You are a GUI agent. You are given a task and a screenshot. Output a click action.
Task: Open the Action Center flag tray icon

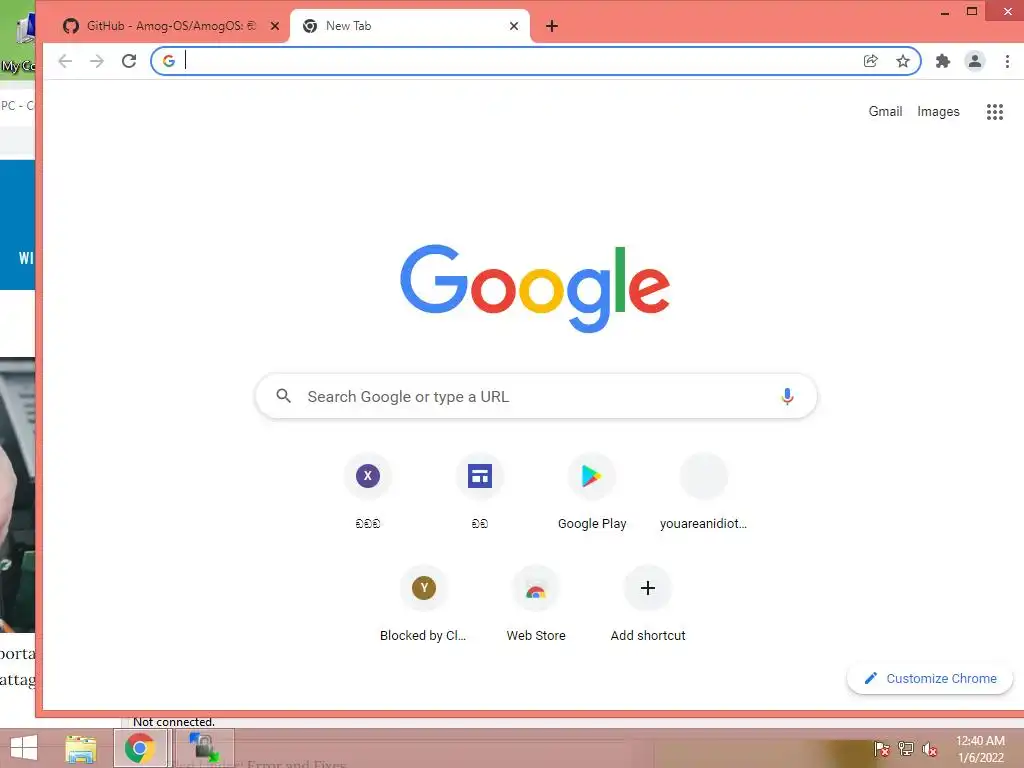(882, 749)
